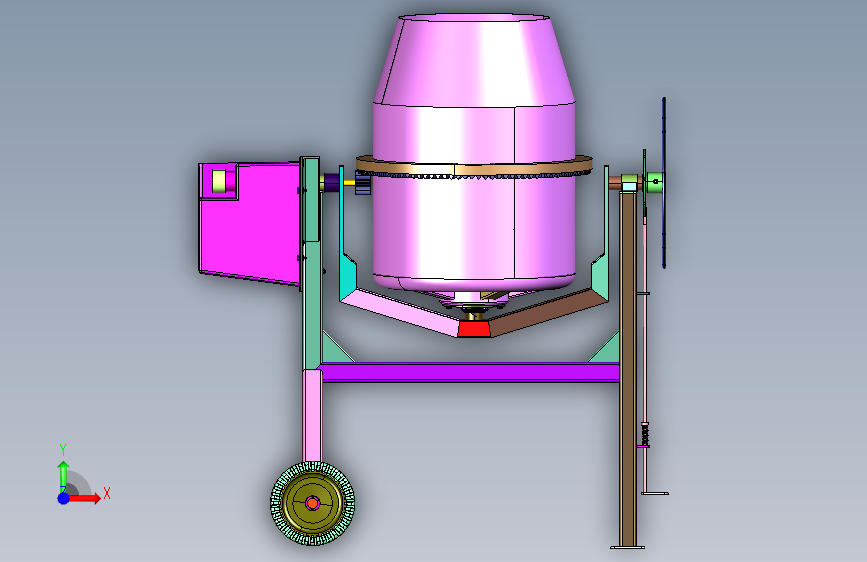The width and height of the screenshot is (867, 562).
Task: Click the orange wheel hub center
Action: pyautogui.click(x=312, y=503)
